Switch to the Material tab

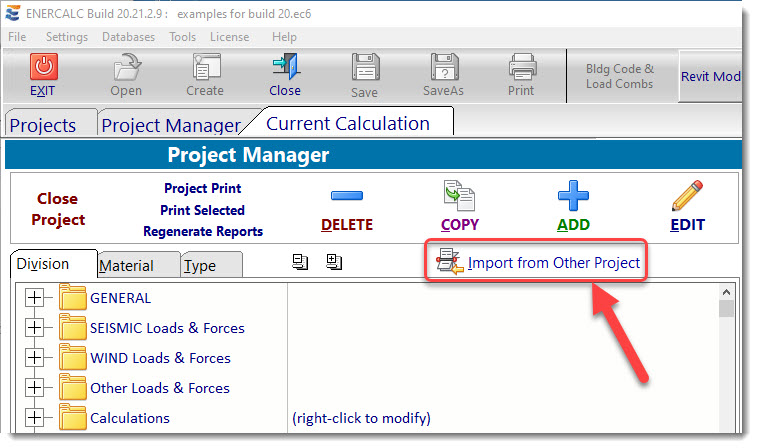[126, 266]
